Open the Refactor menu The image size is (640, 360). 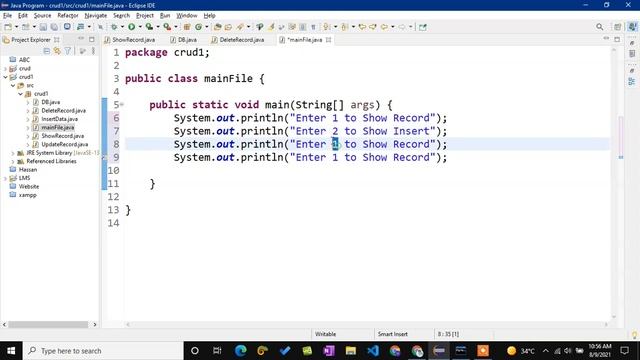point(68,16)
